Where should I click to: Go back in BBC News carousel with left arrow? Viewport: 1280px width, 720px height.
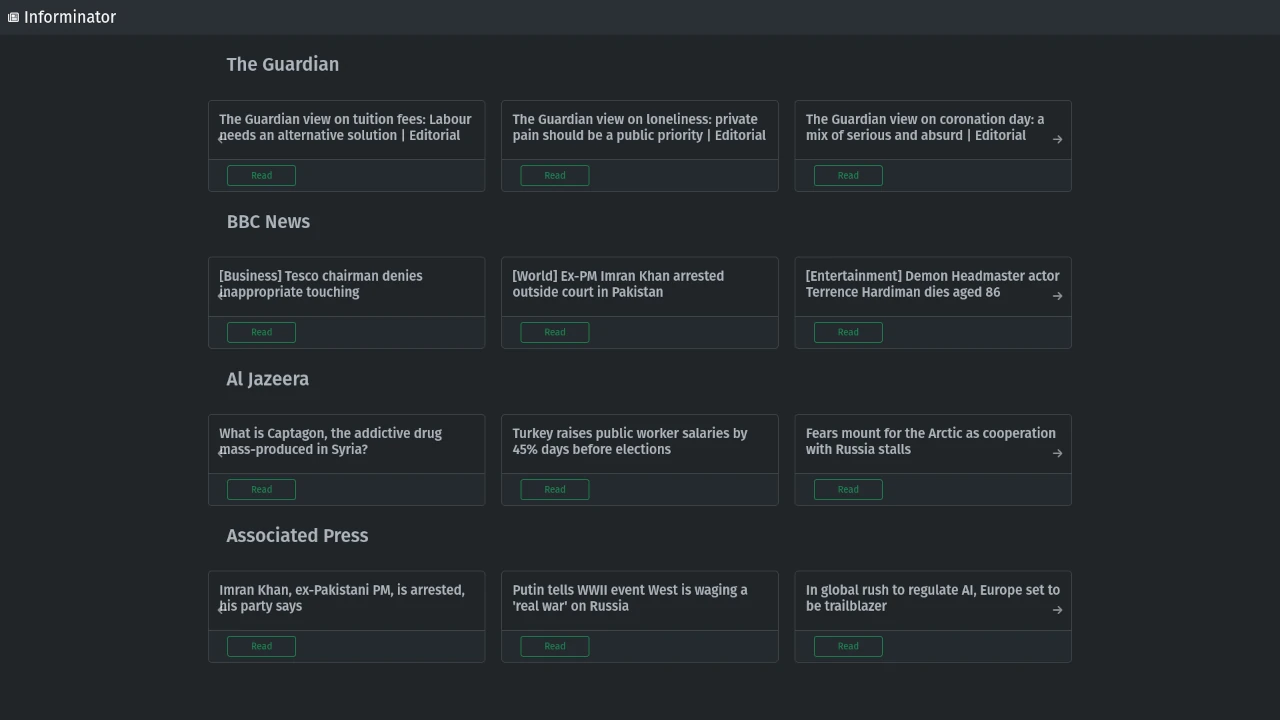click(222, 296)
